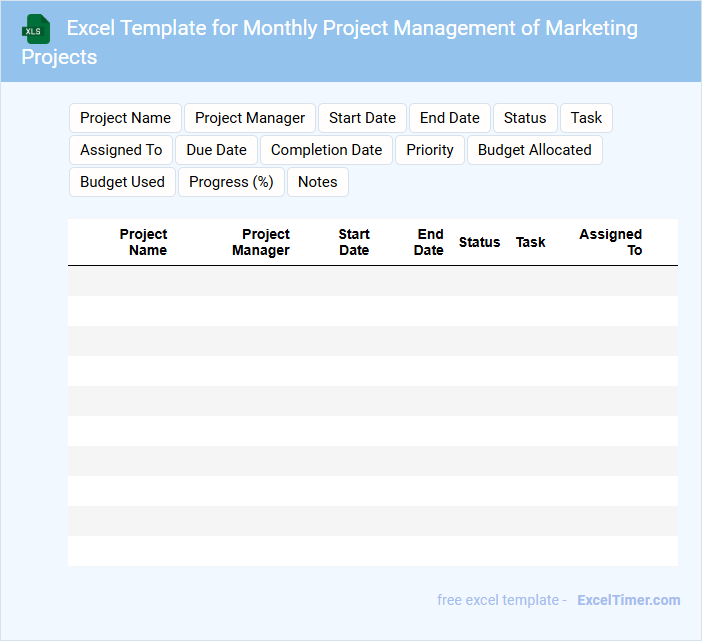Click the Status tag button

click(525, 118)
